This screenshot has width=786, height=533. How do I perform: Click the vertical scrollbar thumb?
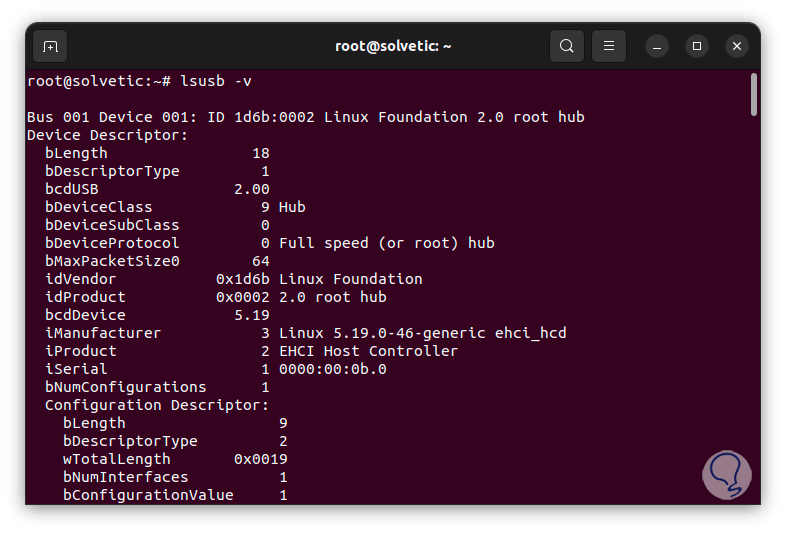[753, 95]
